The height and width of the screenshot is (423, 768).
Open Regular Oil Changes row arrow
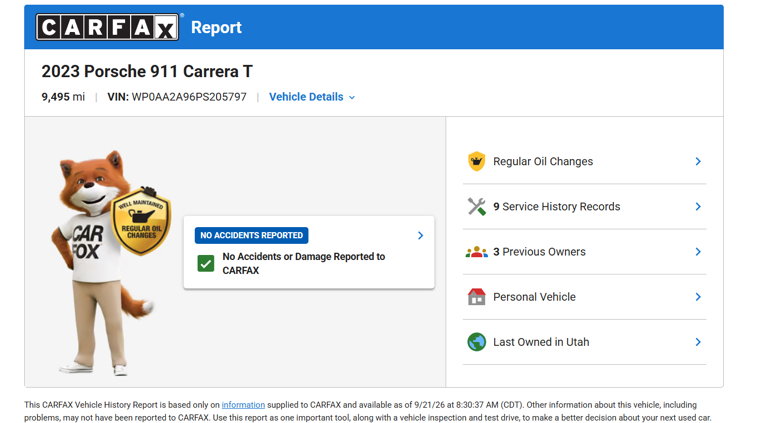tap(698, 161)
